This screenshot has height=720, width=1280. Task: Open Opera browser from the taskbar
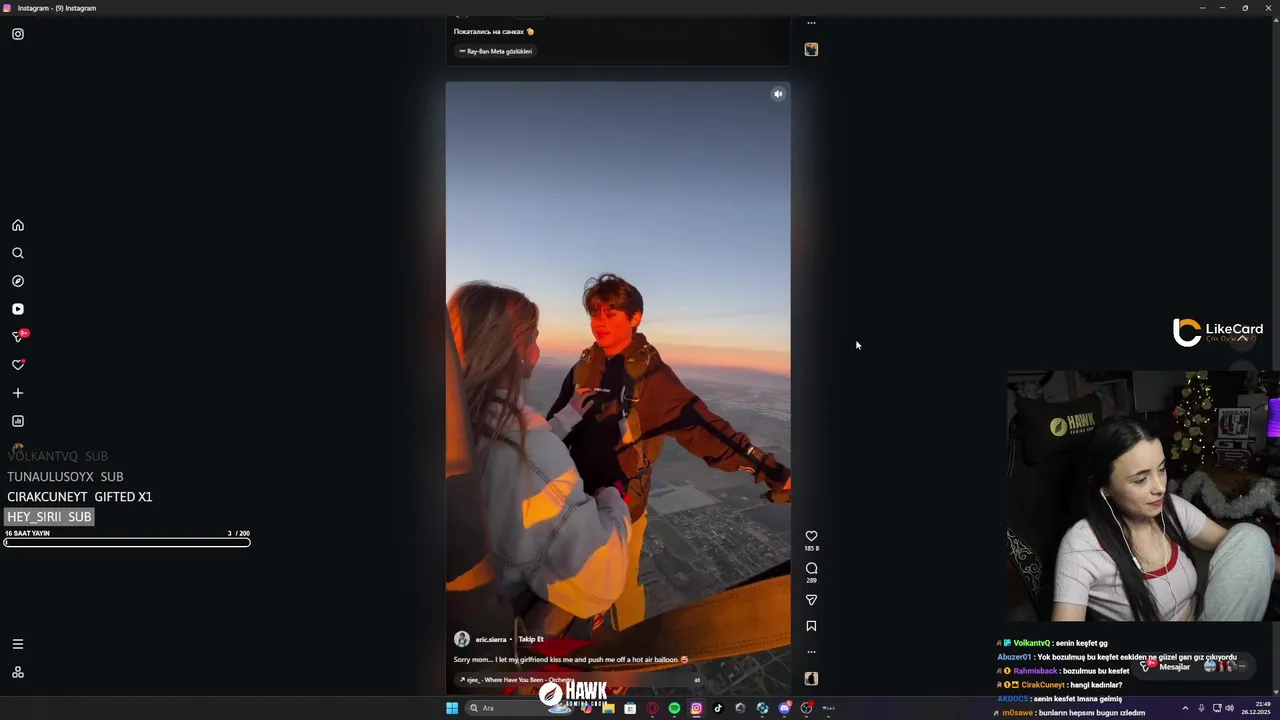tap(652, 708)
